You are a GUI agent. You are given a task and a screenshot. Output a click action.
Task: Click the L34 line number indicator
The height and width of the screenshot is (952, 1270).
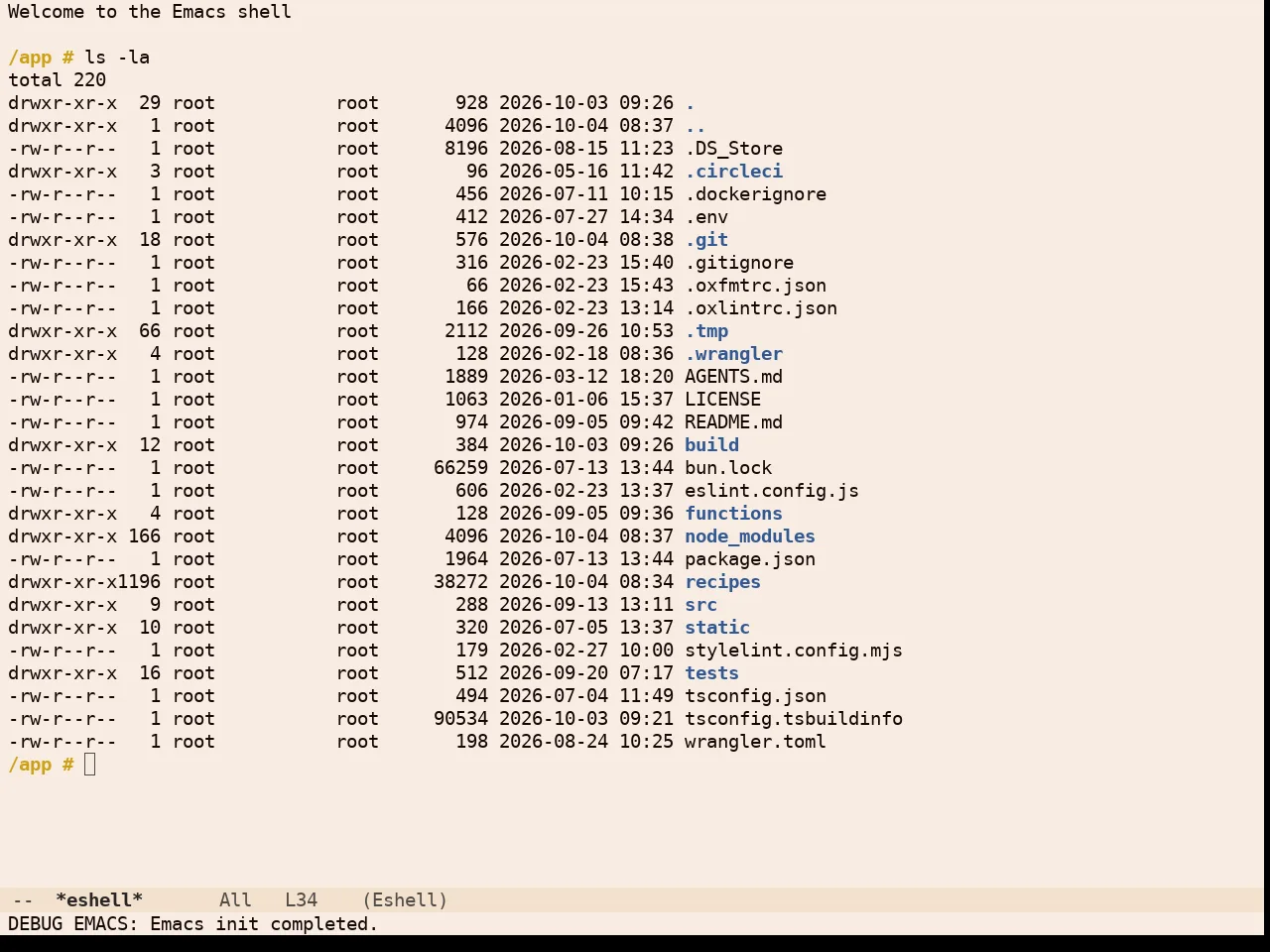point(302,900)
